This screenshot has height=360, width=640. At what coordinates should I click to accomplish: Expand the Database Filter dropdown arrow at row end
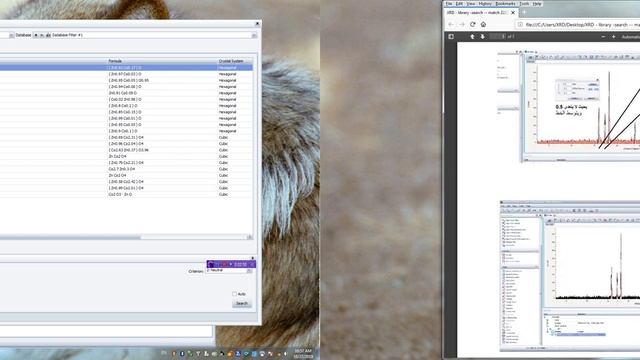(x=254, y=35)
